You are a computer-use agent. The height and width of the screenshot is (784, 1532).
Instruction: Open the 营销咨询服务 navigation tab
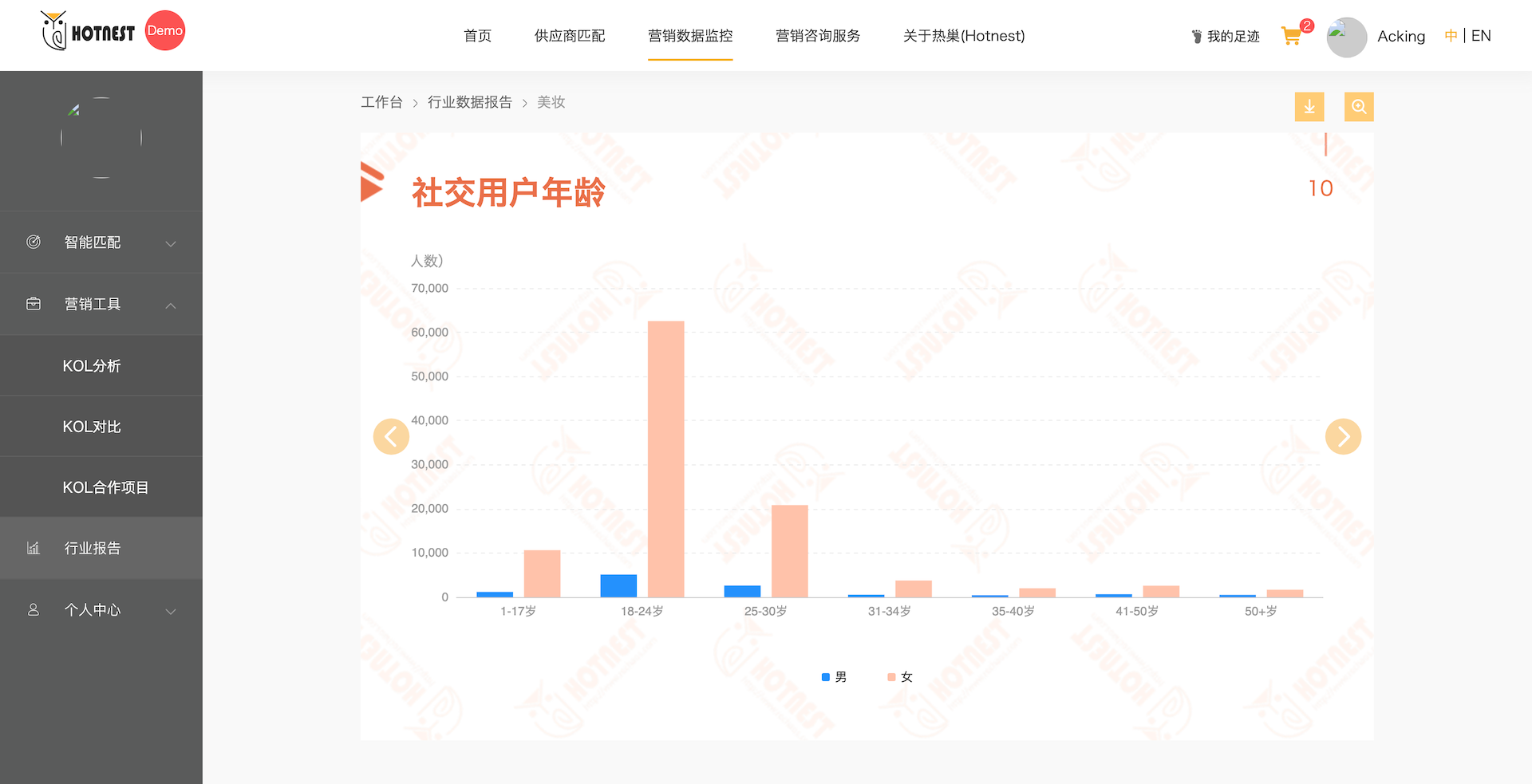click(818, 36)
